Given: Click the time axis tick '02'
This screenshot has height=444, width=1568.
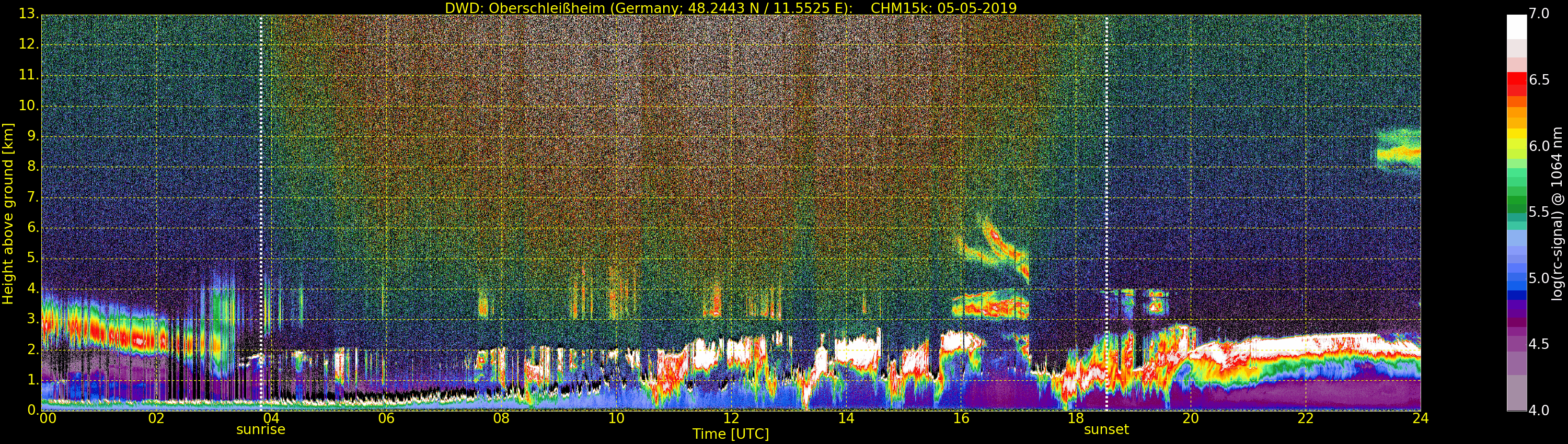Looking at the screenshot, I should (156, 418).
